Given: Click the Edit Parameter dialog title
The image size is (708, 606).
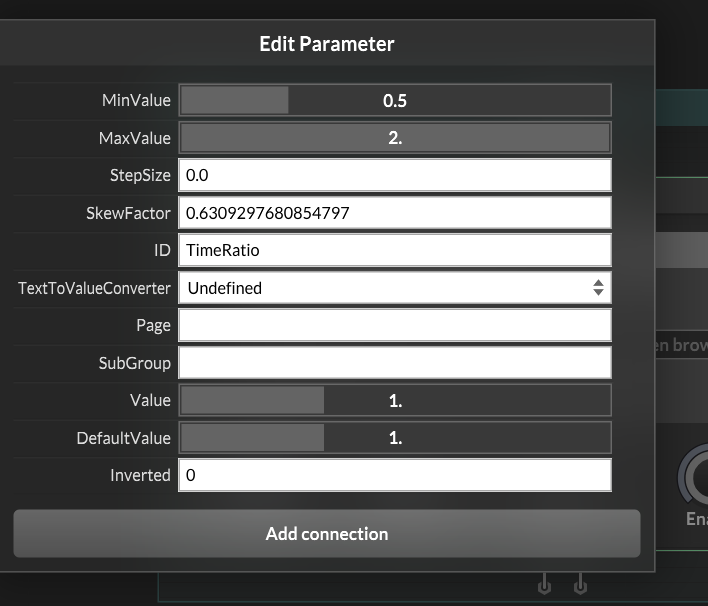Looking at the screenshot, I should pos(327,44).
